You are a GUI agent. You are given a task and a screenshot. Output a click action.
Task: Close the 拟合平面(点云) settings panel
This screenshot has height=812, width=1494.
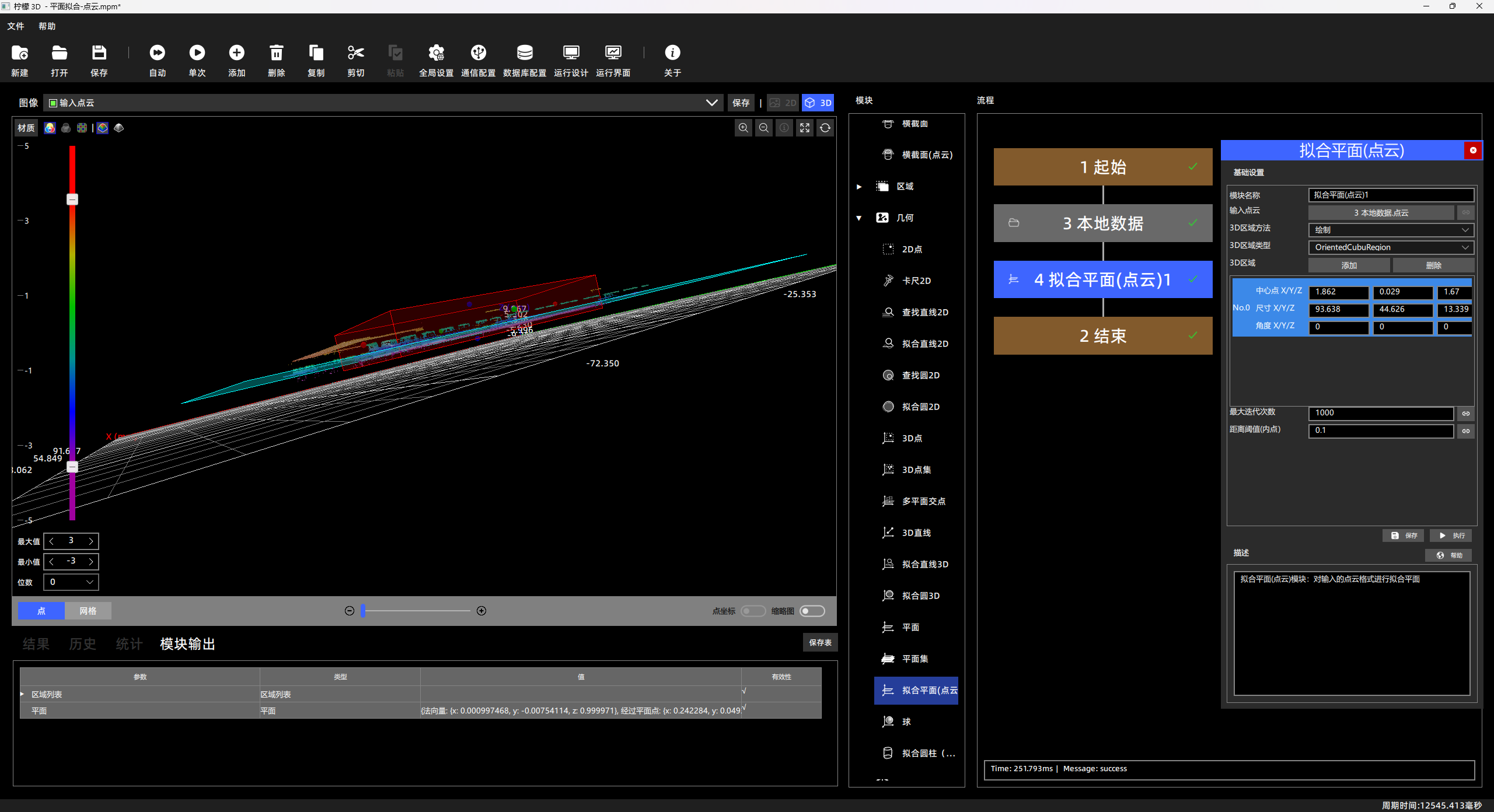pyautogui.click(x=1473, y=150)
